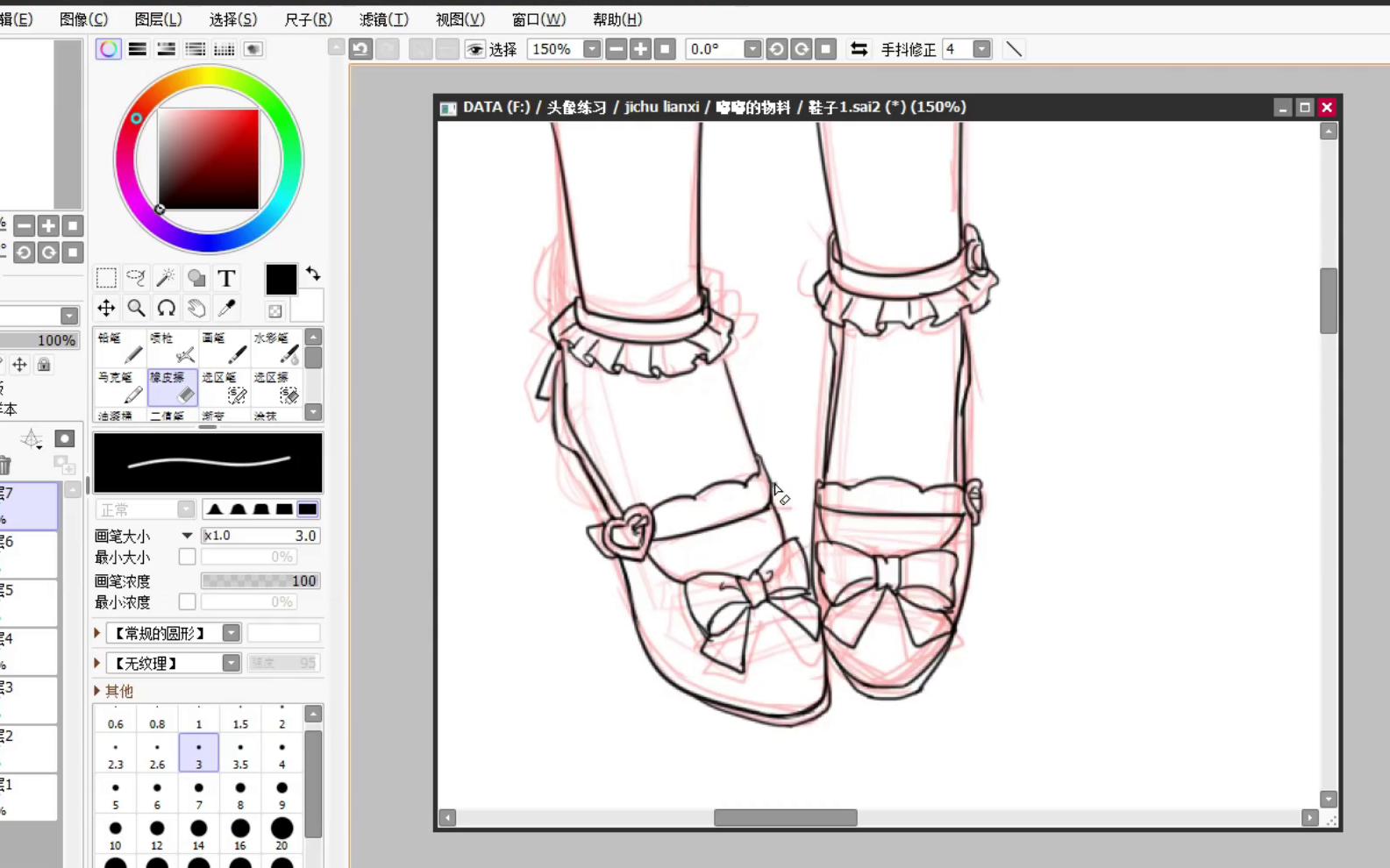Viewport: 1390px width, 868px height.
Task: Choose the 选区擦 selection eraser
Action: point(276,387)
